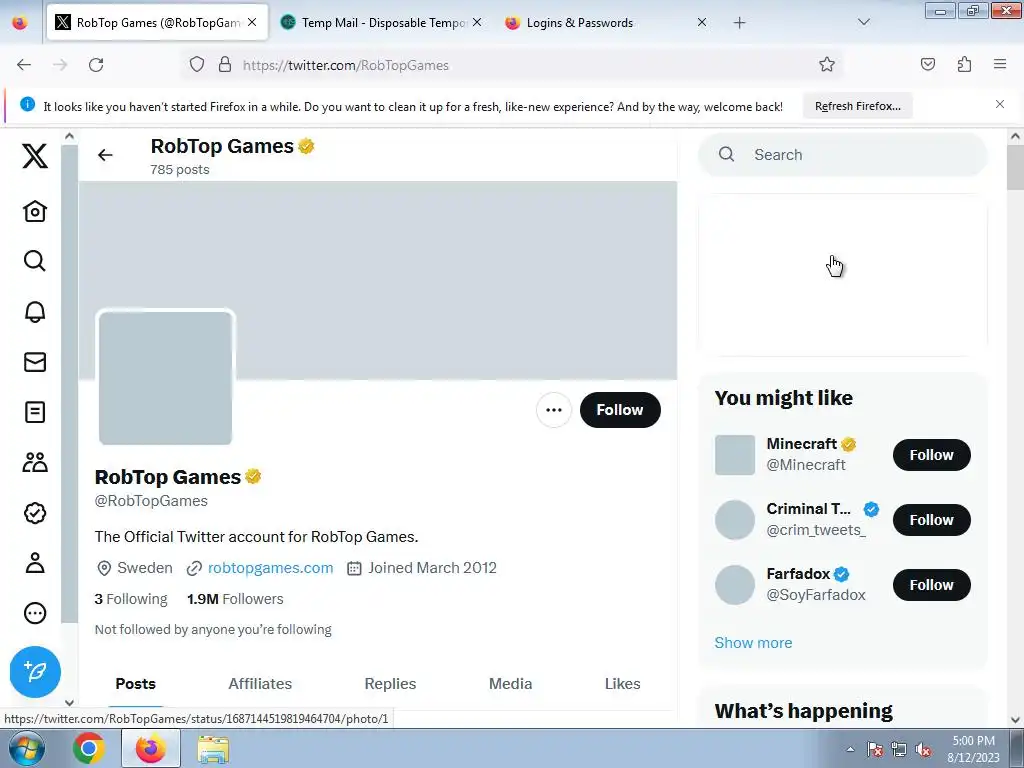Click browser Forward arrow button
Screen dimensions: 1024x768
(x=60, y=65)
